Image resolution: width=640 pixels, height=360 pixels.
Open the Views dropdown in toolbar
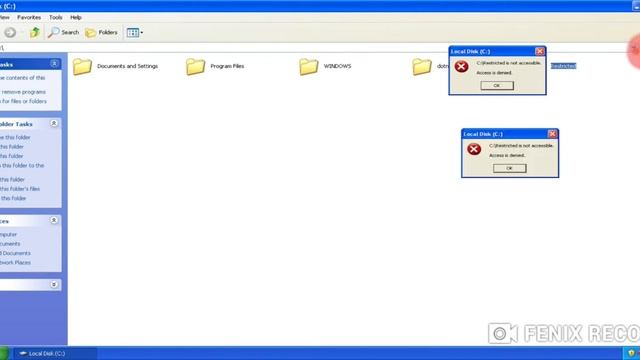tap(135, 33)
